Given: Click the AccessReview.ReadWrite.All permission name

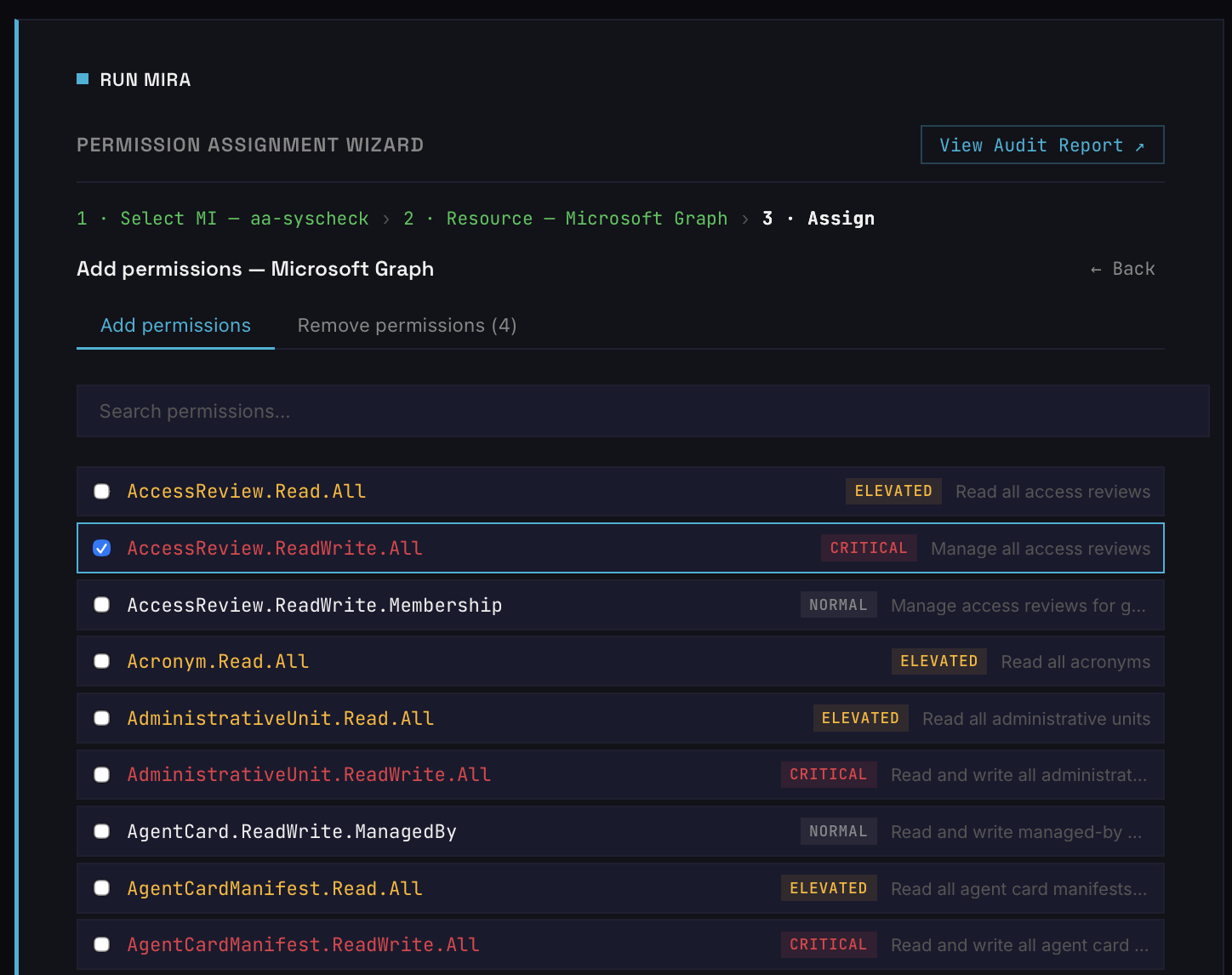Looking at the screenshot, I should [x=275, y=548].
